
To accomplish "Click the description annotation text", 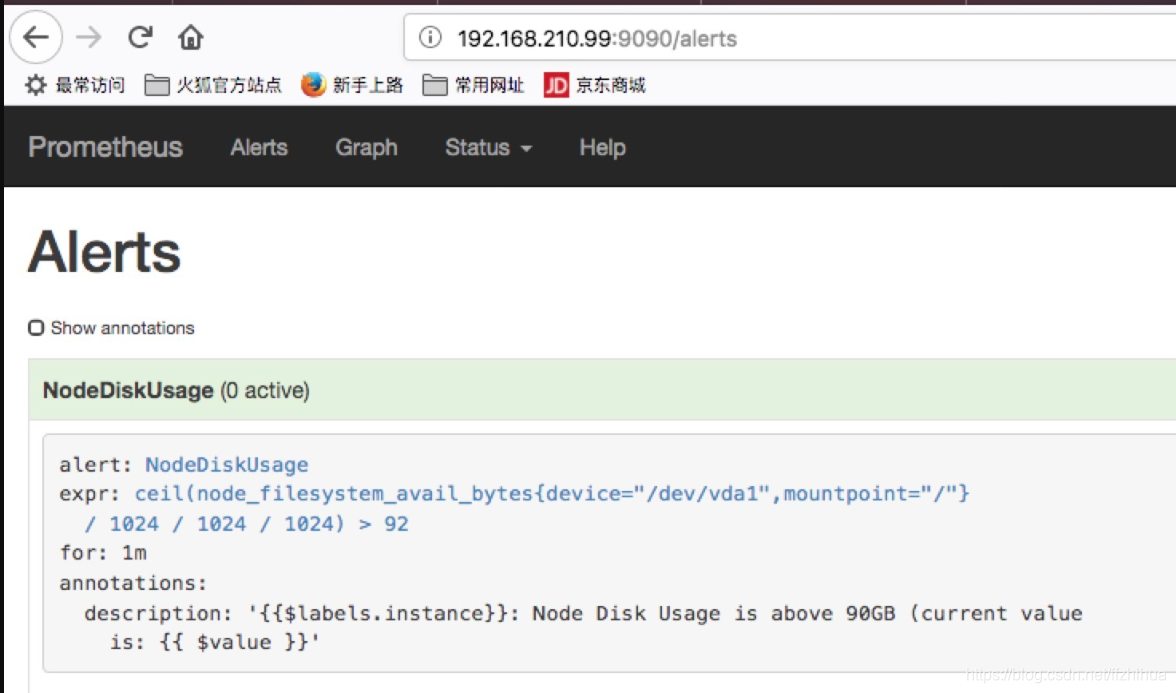I will tap(584, 628).
